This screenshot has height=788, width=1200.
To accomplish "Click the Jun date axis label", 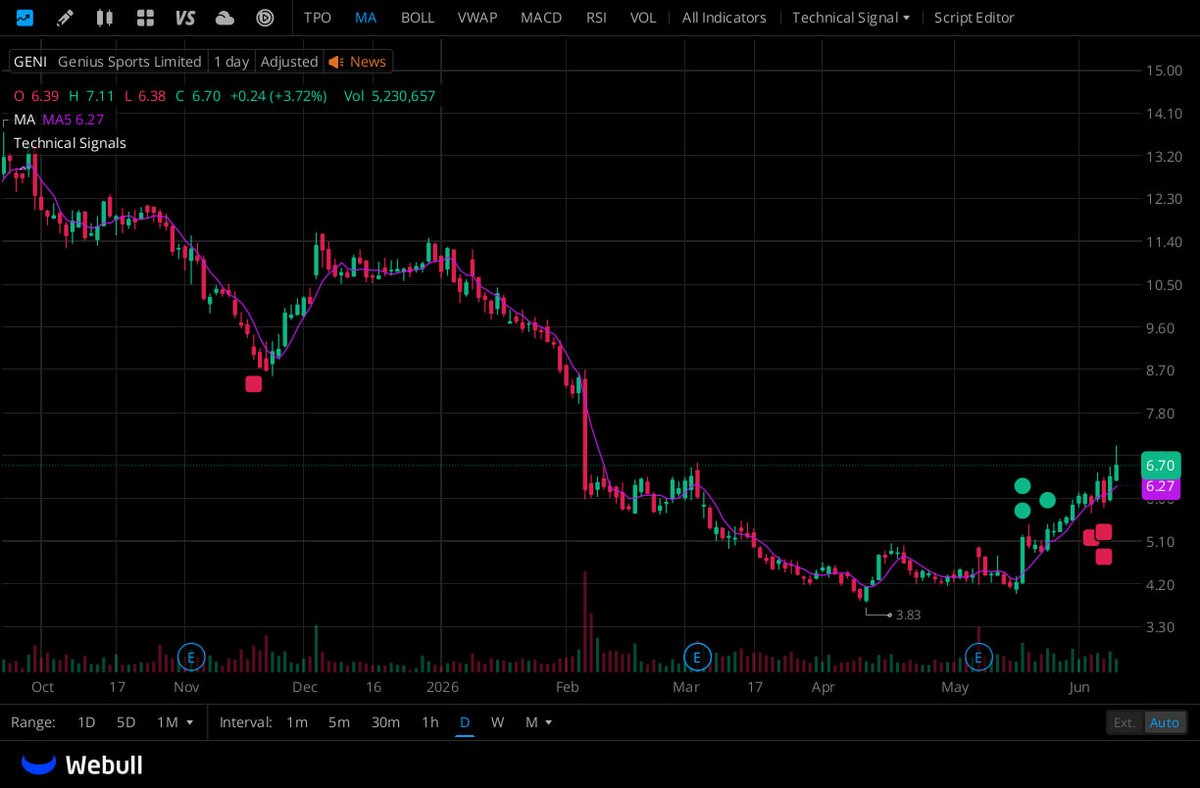I will [1078, 687].
